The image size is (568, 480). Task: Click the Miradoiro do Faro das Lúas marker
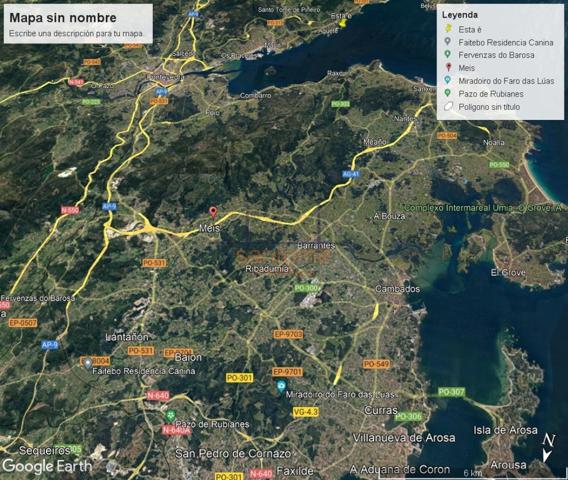(281, 387)
